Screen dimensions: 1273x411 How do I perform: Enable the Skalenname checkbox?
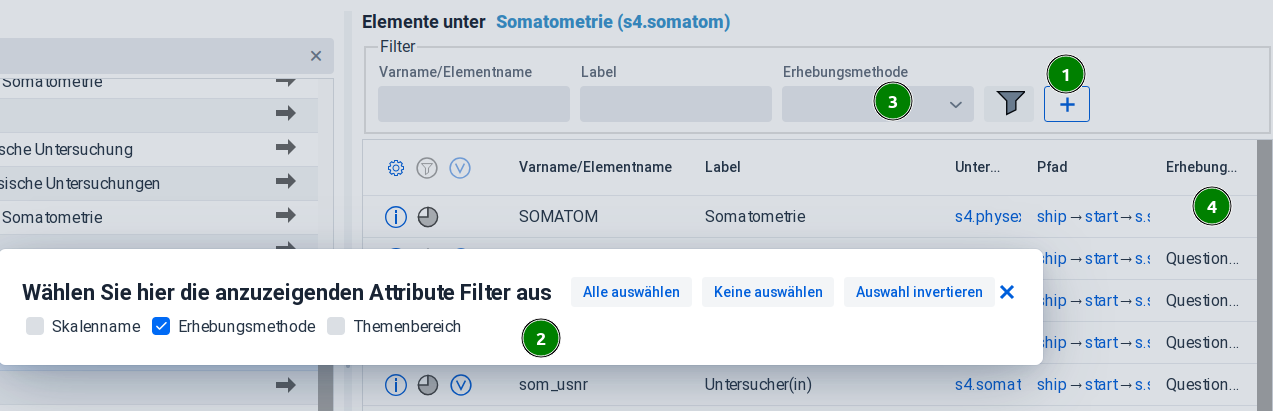coord(35,326)
